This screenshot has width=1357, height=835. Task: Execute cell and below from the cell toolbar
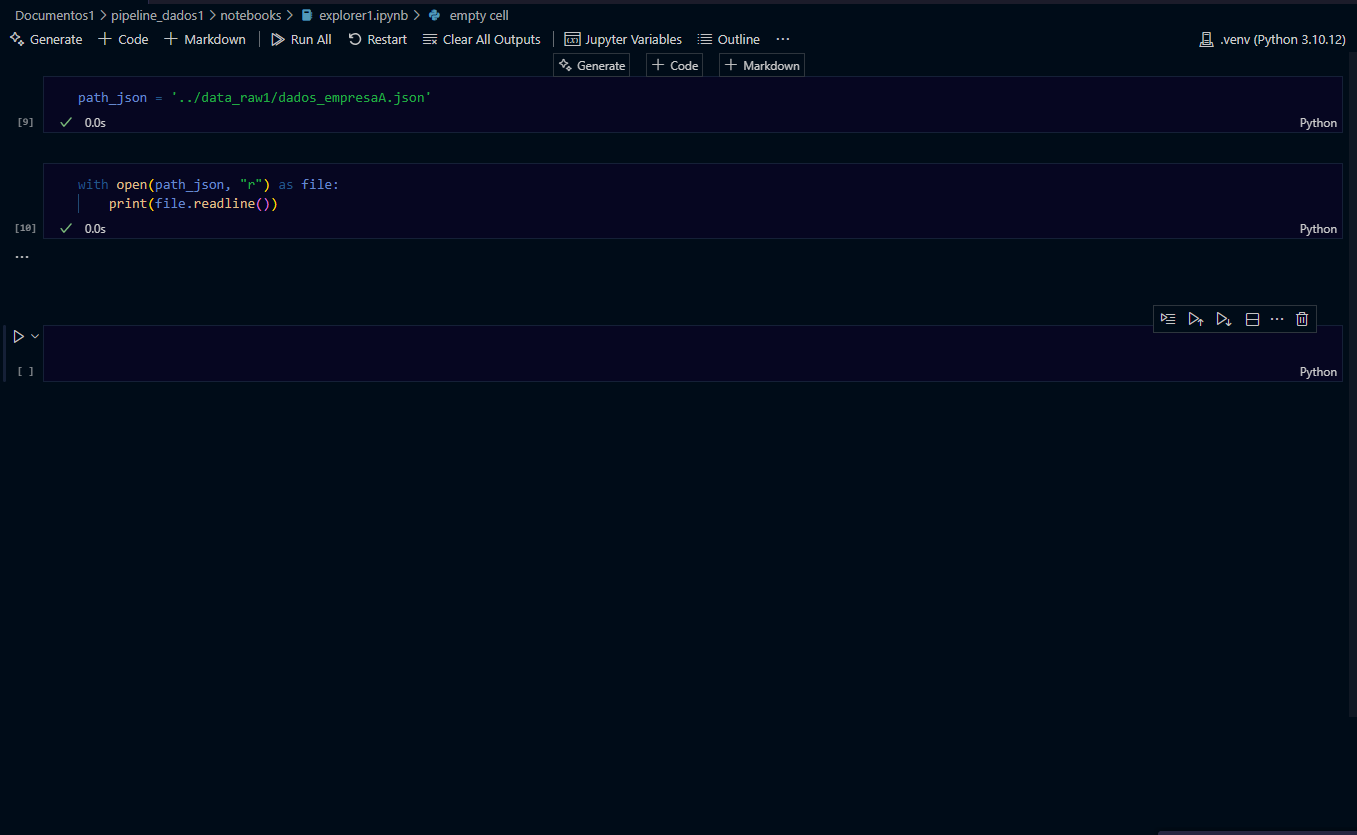pos(1223,319)
